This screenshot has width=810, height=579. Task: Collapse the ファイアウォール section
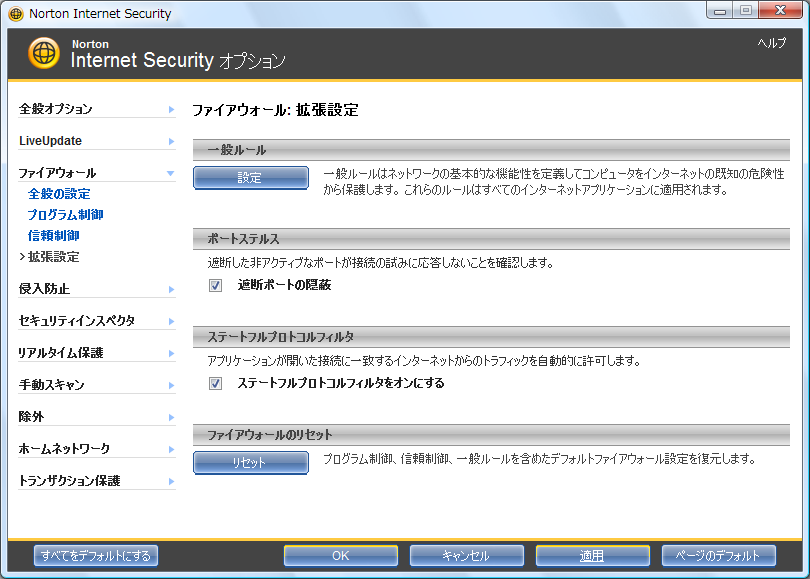click(171, 173)
